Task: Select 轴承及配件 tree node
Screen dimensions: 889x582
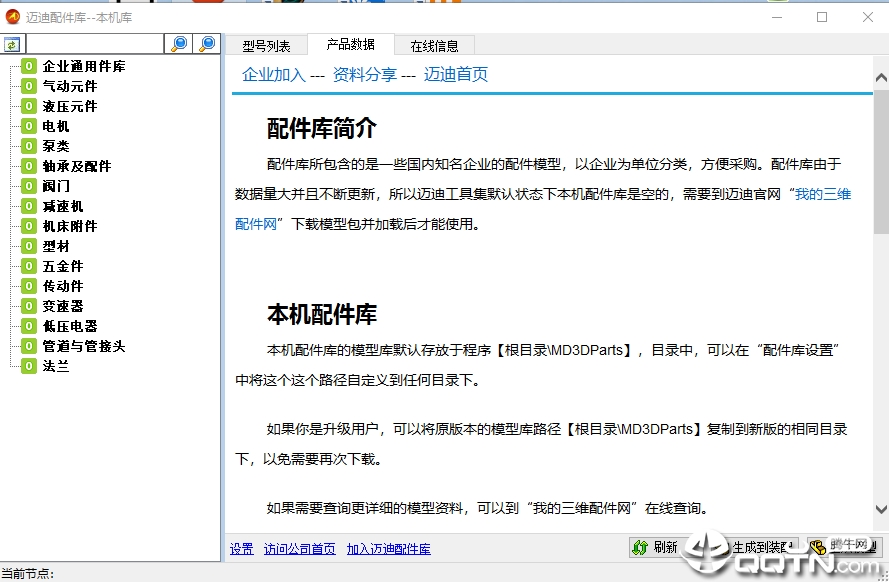Action: click(x=77, y=166)
